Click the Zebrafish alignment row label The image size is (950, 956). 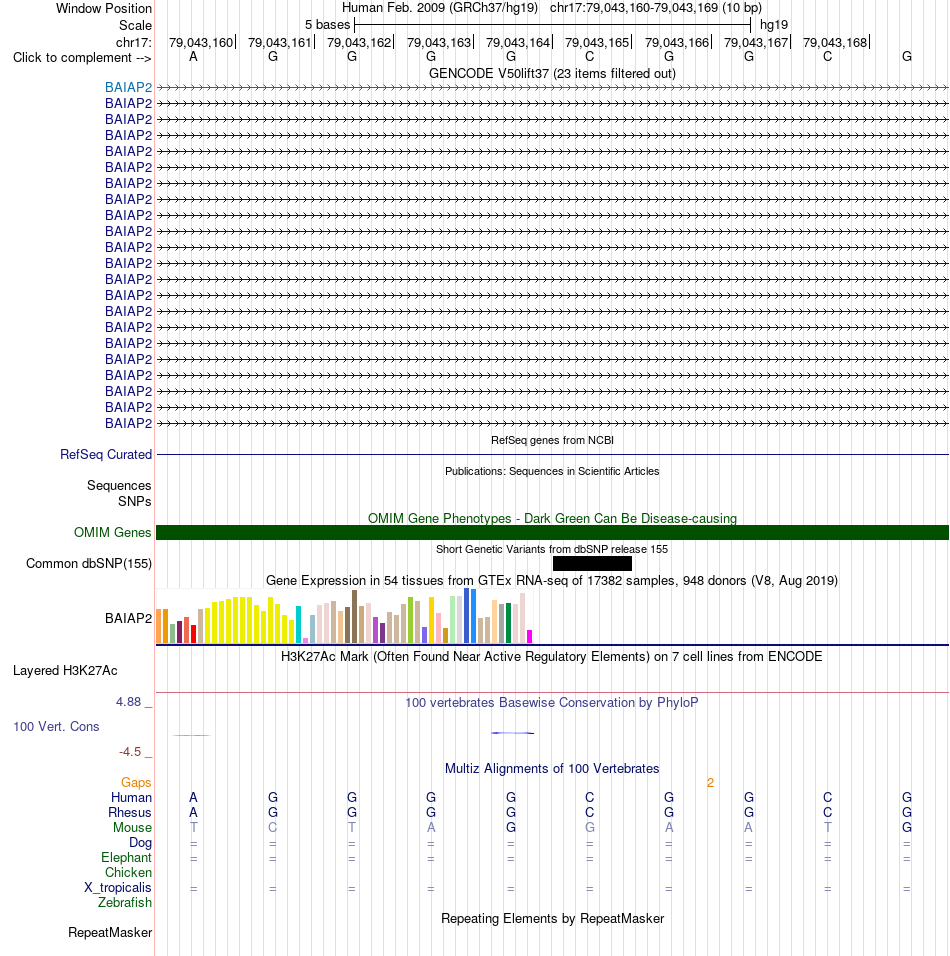[x=124, y=902]
